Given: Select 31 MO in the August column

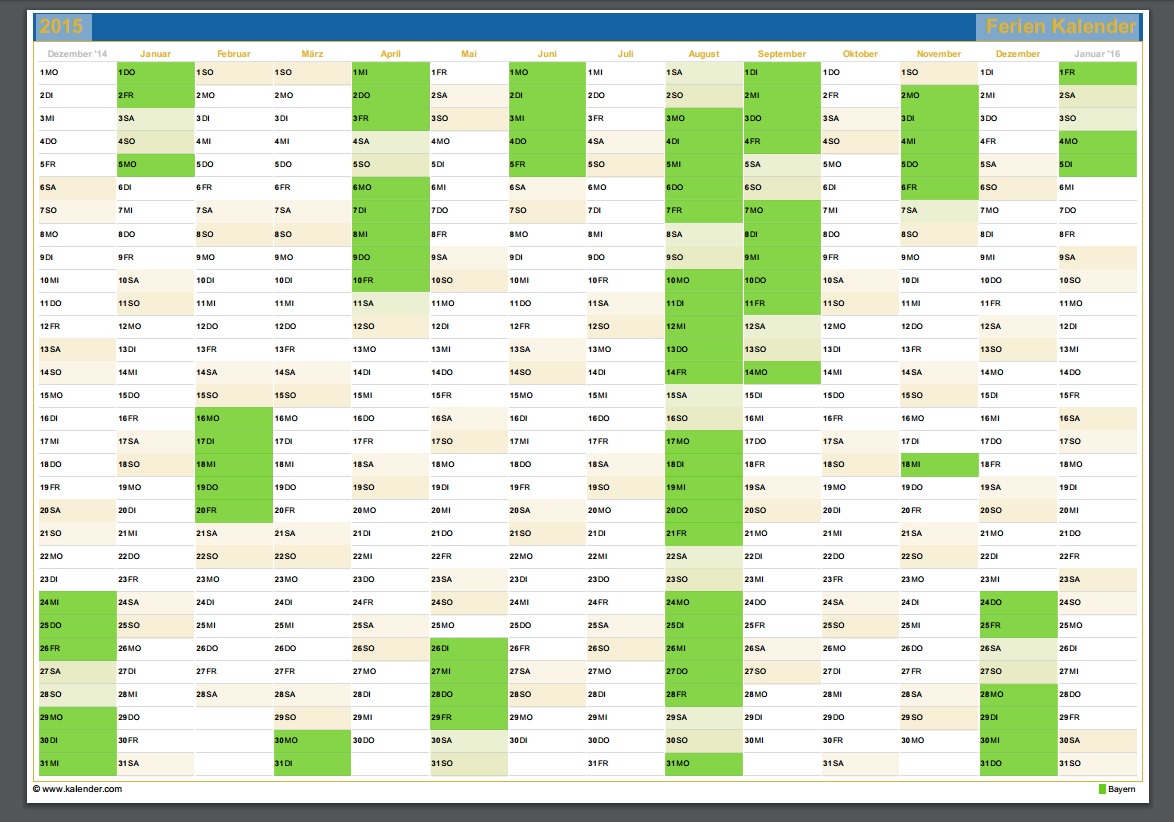Looking at the screenshot, I should pos(704,764).
